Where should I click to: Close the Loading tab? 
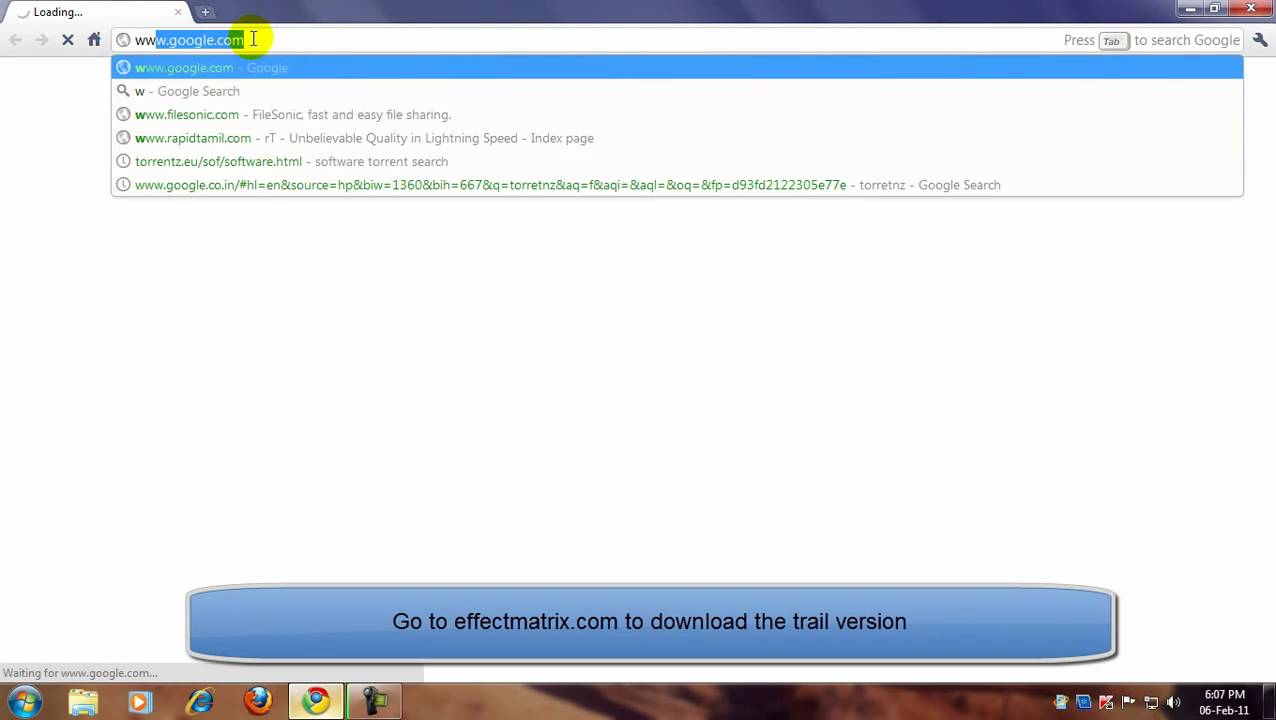click(178, 12)
